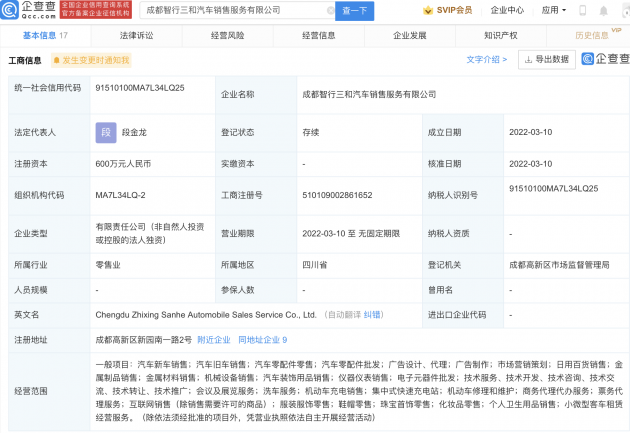Open the 附近企业 link

[x=214, y=340]
